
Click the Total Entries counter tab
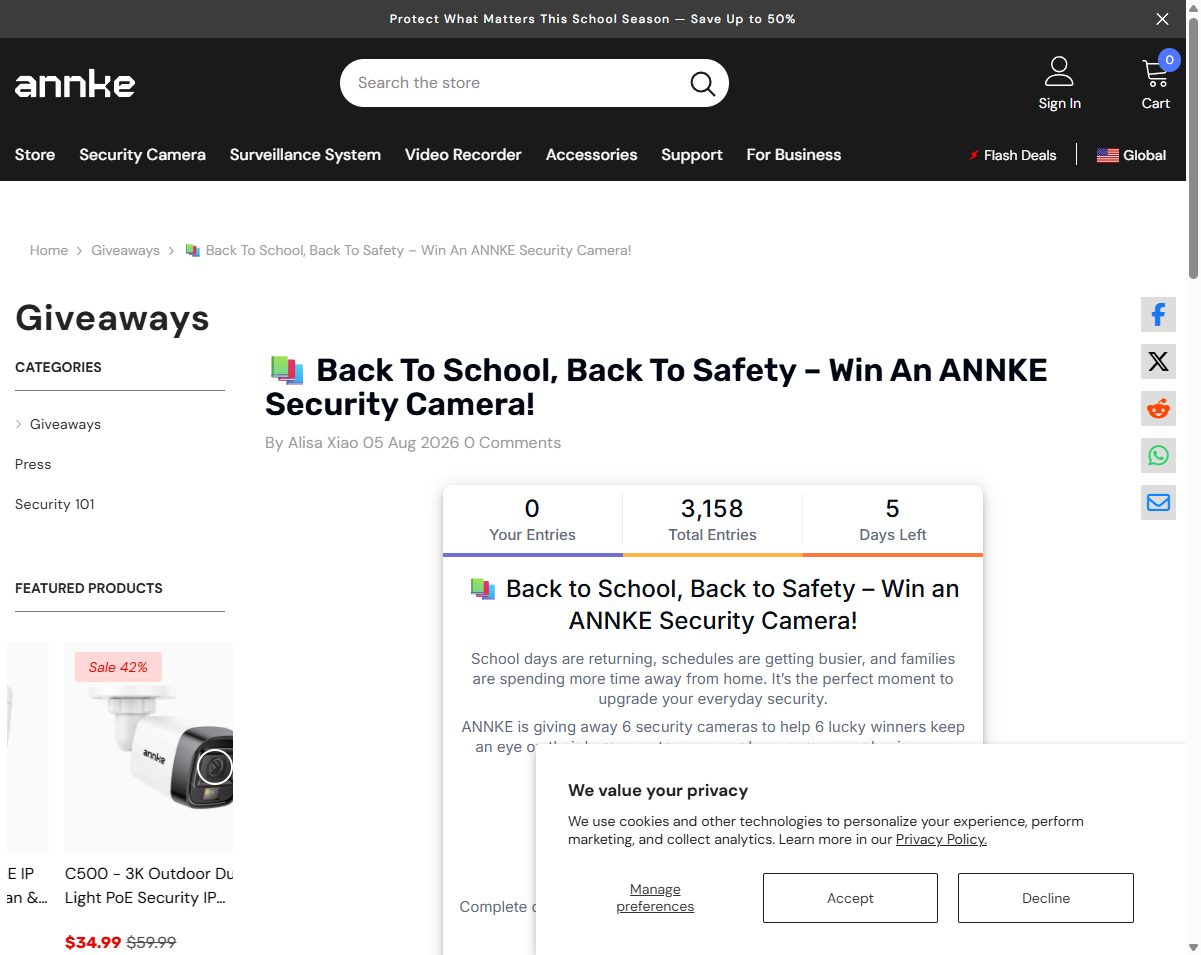(x=712, y=520)
